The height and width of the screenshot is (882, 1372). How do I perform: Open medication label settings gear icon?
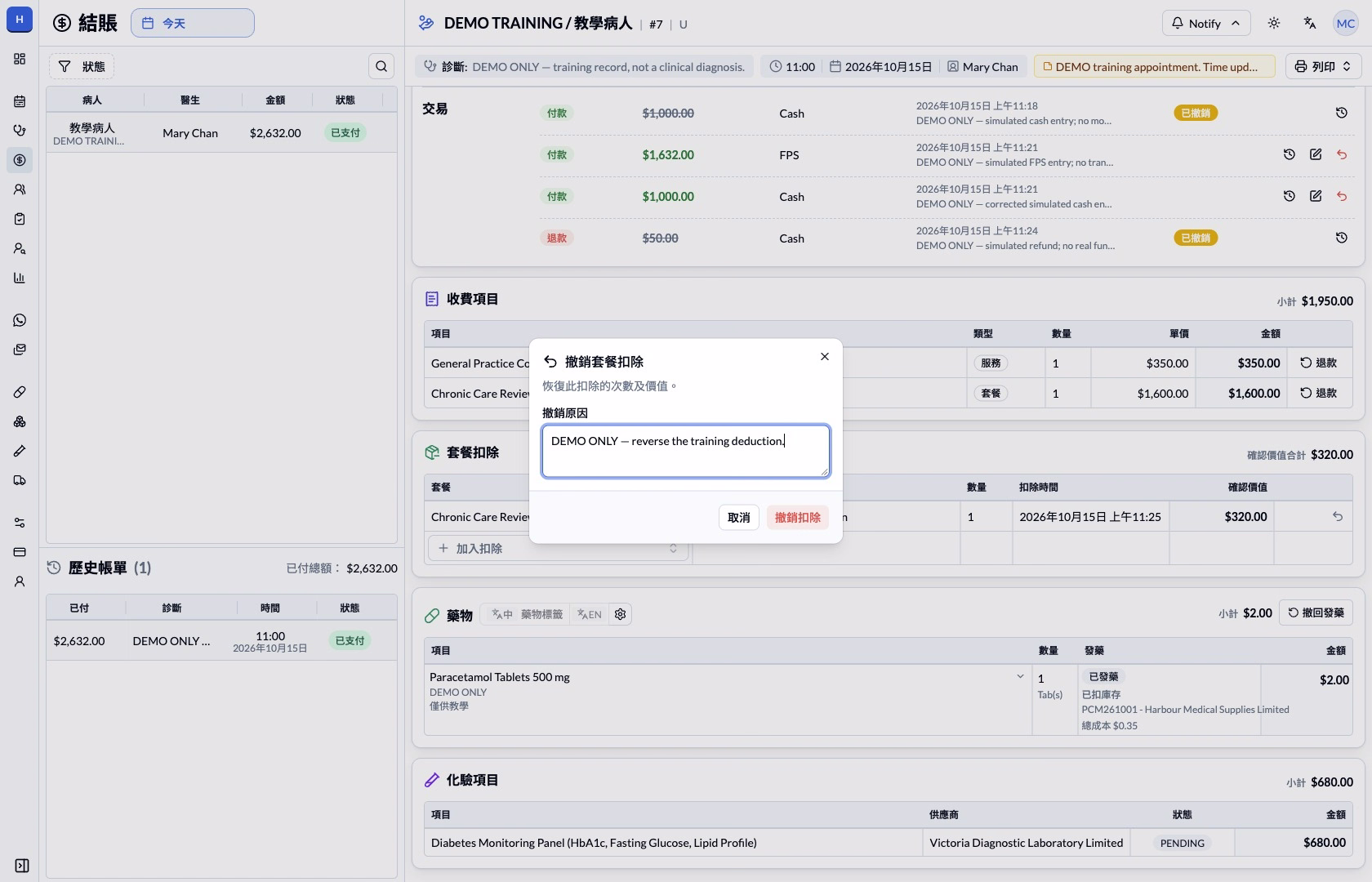[621, 614]
